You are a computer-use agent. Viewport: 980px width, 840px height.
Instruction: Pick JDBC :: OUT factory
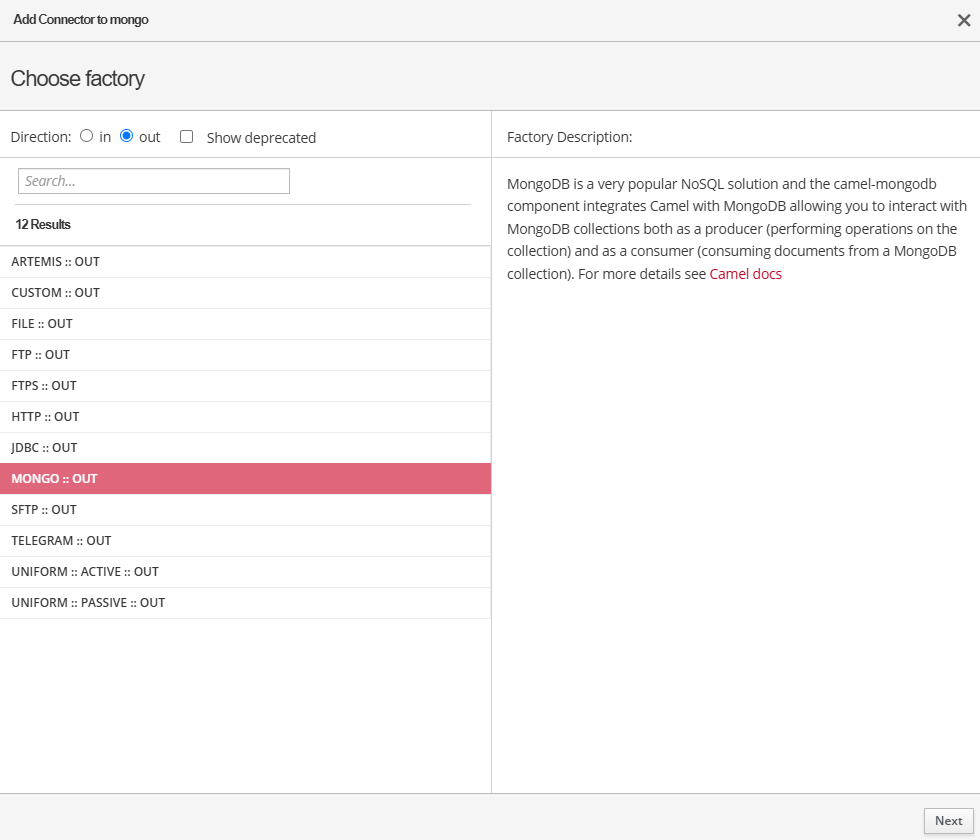pos(44,448)
